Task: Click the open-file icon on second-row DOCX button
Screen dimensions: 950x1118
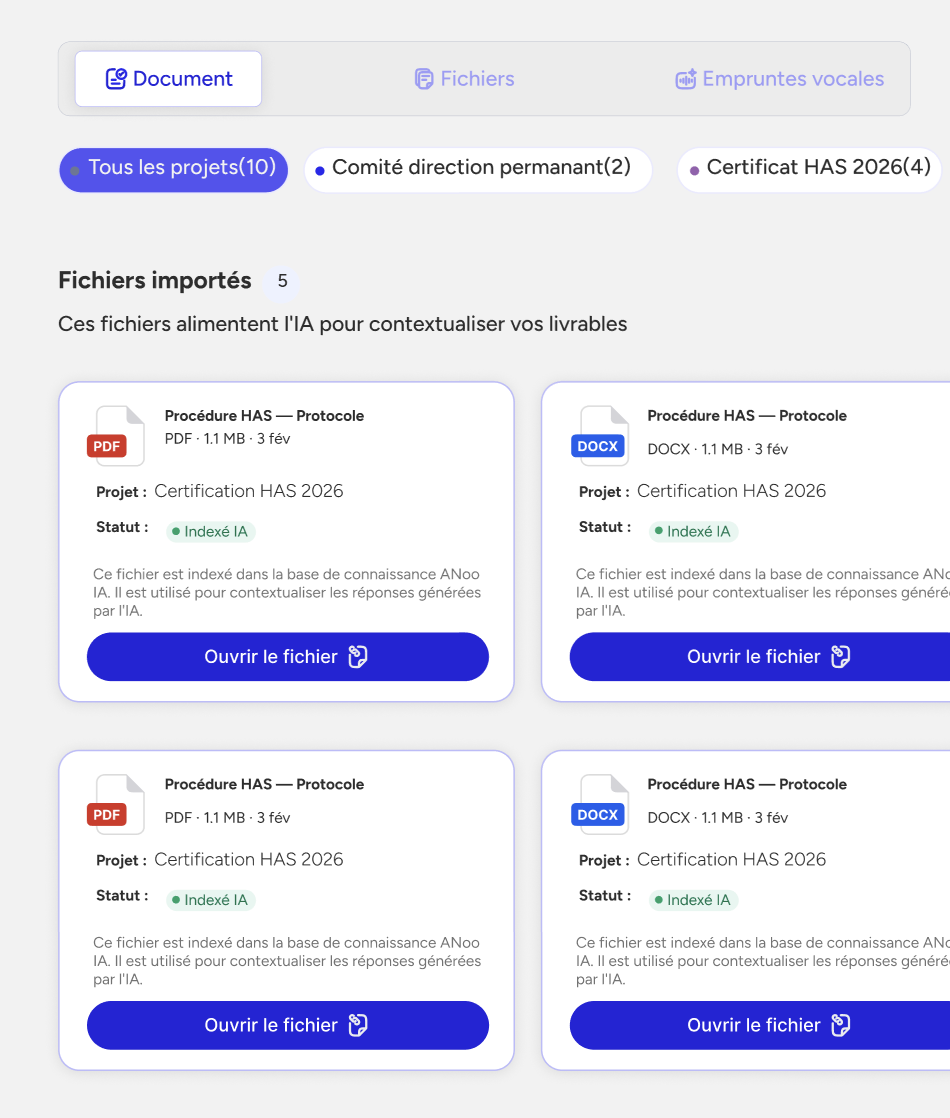Action: [x=840, y=1025]
